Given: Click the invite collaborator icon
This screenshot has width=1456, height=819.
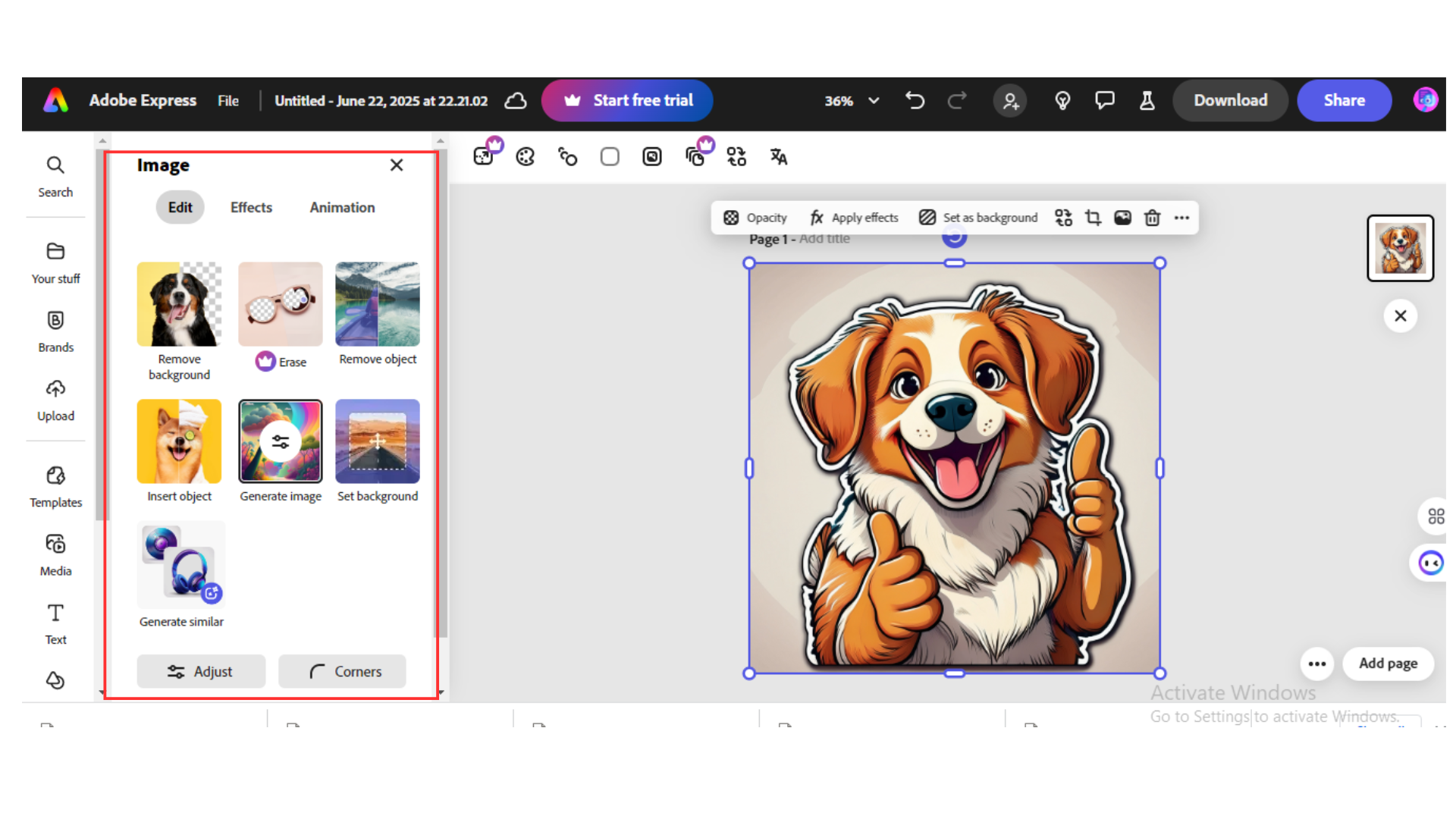Looking at the screenshot, I should coord(1010,100).
